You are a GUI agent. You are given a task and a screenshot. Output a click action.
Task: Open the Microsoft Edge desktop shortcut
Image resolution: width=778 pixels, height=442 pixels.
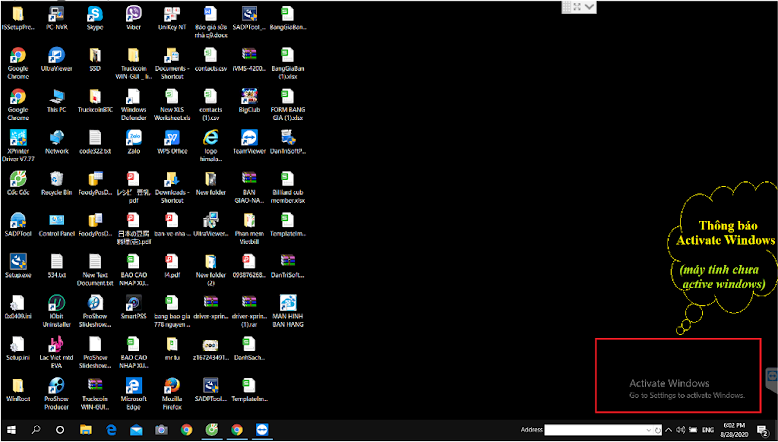[133, 394]
